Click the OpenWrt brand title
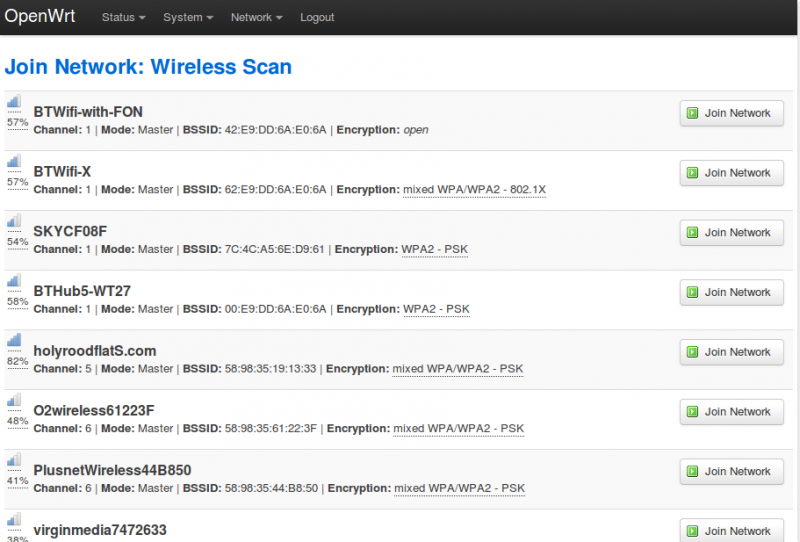Viewport: 800px width, 542px height. [40, 17]
